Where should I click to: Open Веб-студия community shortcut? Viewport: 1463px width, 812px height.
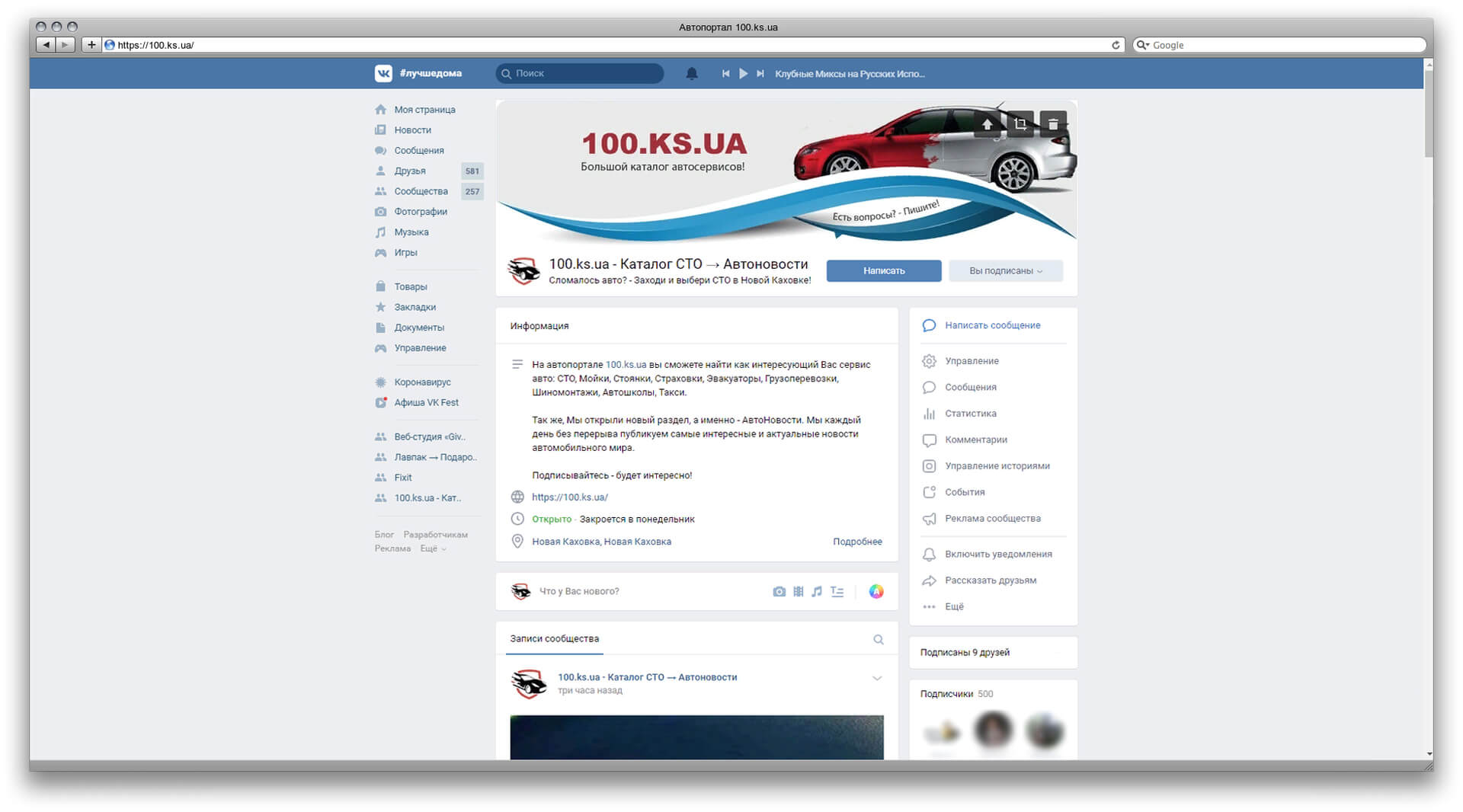[x=430, y=437]
